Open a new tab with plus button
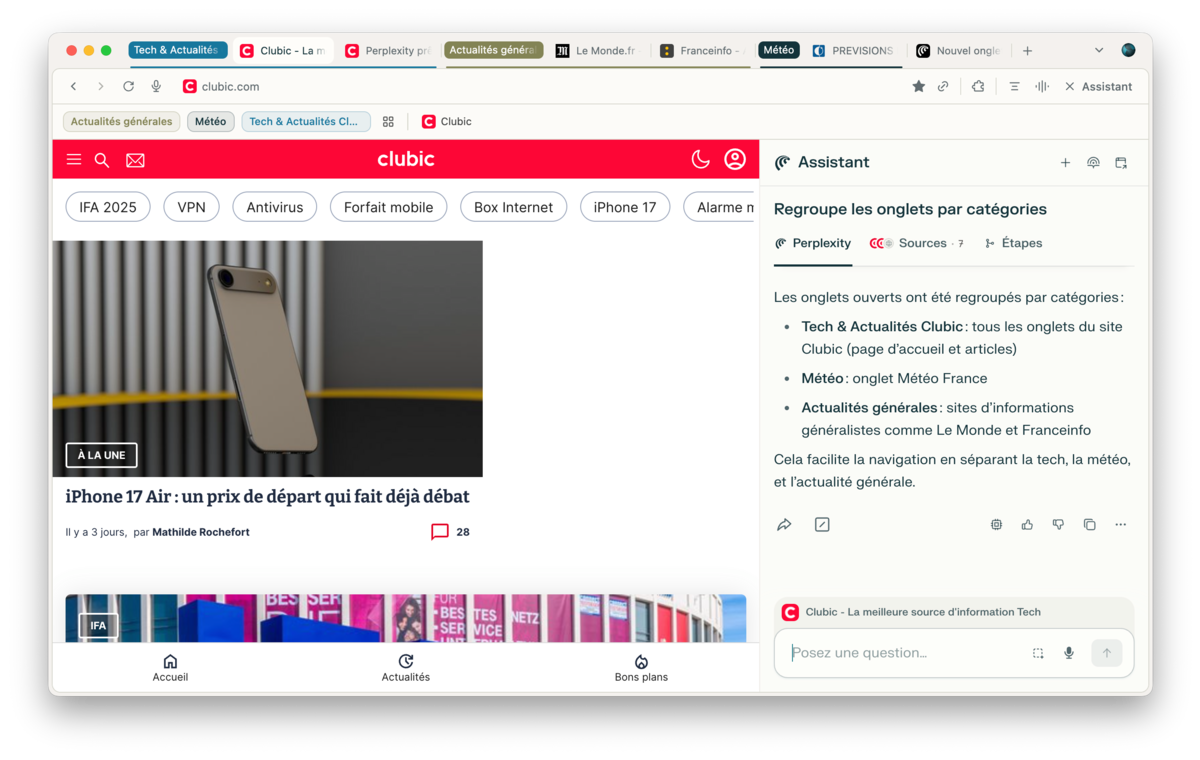The width and height of the screenshot is (1200, 760). 1027,51
